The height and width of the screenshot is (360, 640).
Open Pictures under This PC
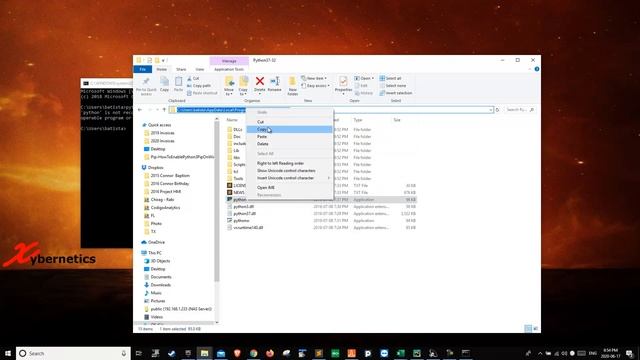pyautogui.click(x=158, y=301)
